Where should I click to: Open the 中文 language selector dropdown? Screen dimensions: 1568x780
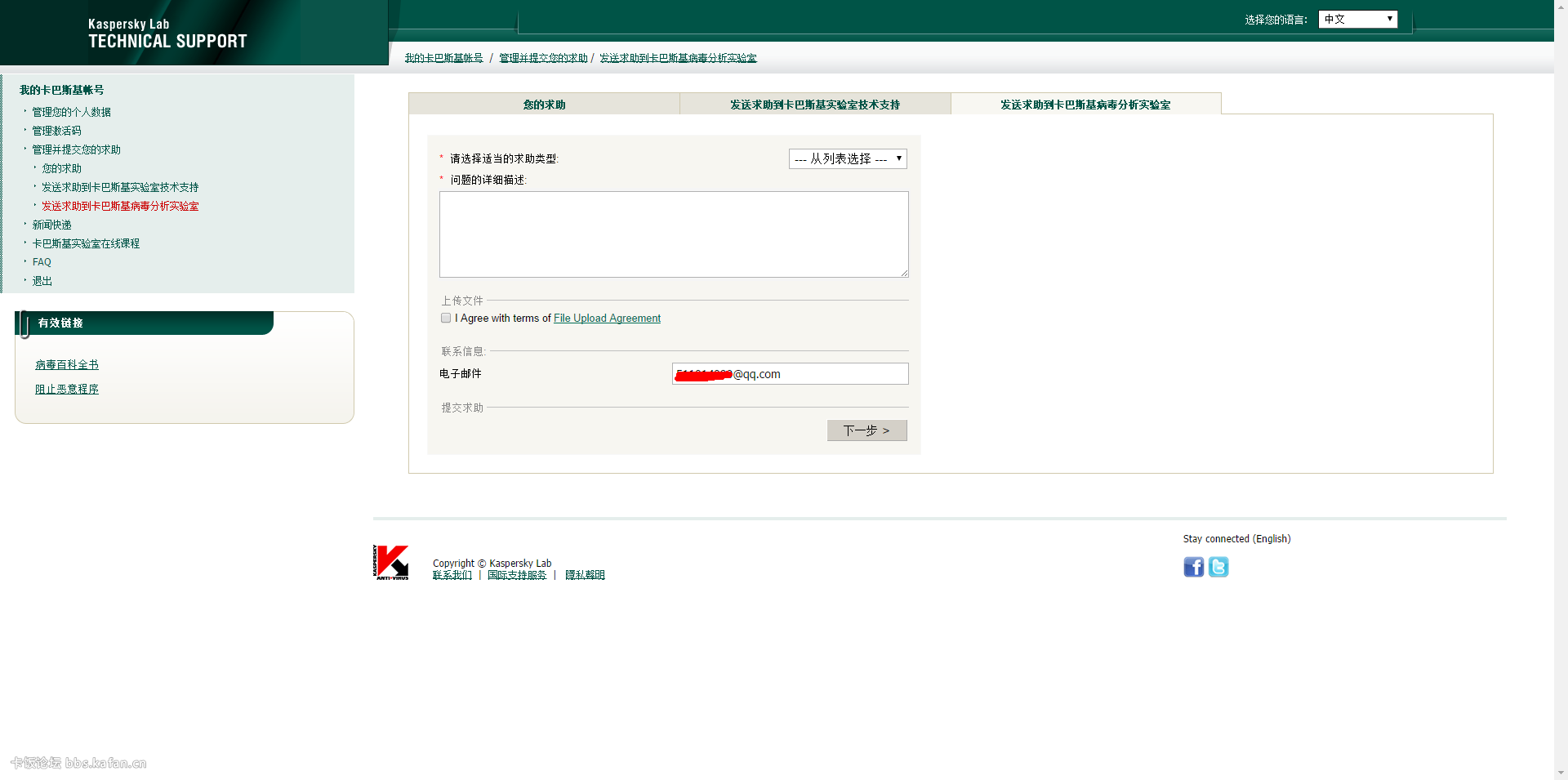[x=1357, y=19]
